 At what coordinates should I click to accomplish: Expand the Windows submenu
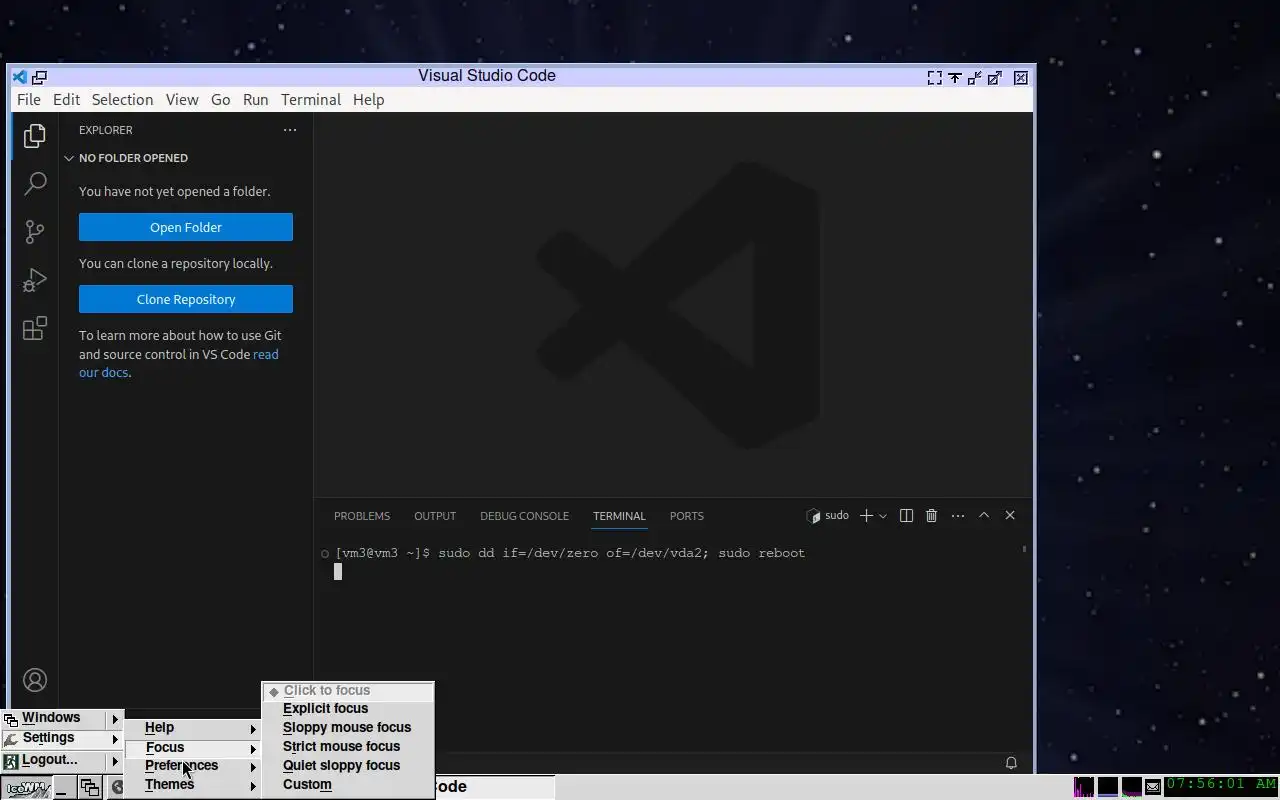pos(62,718)
